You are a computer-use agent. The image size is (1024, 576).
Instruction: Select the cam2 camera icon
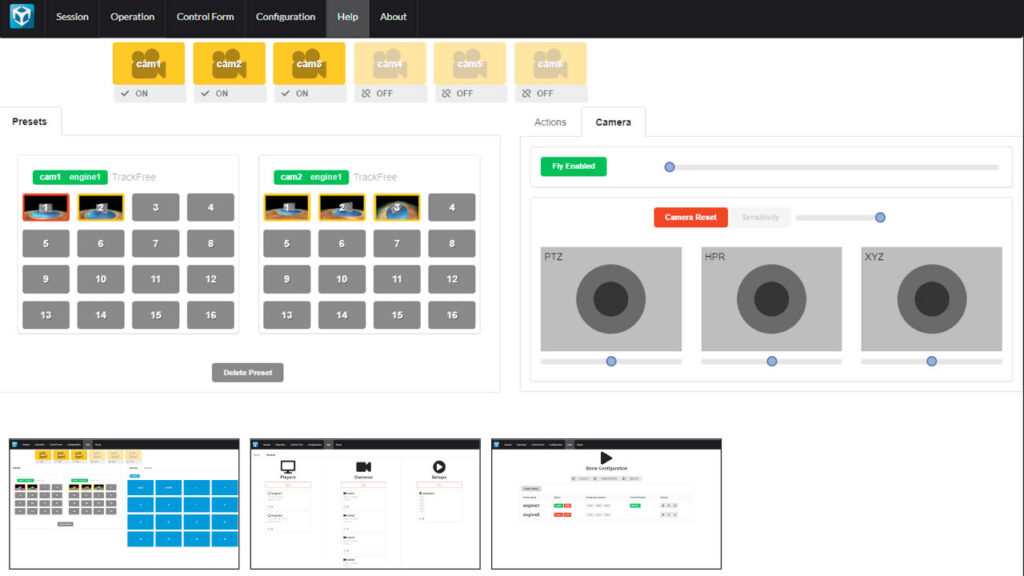coord(229,63)
